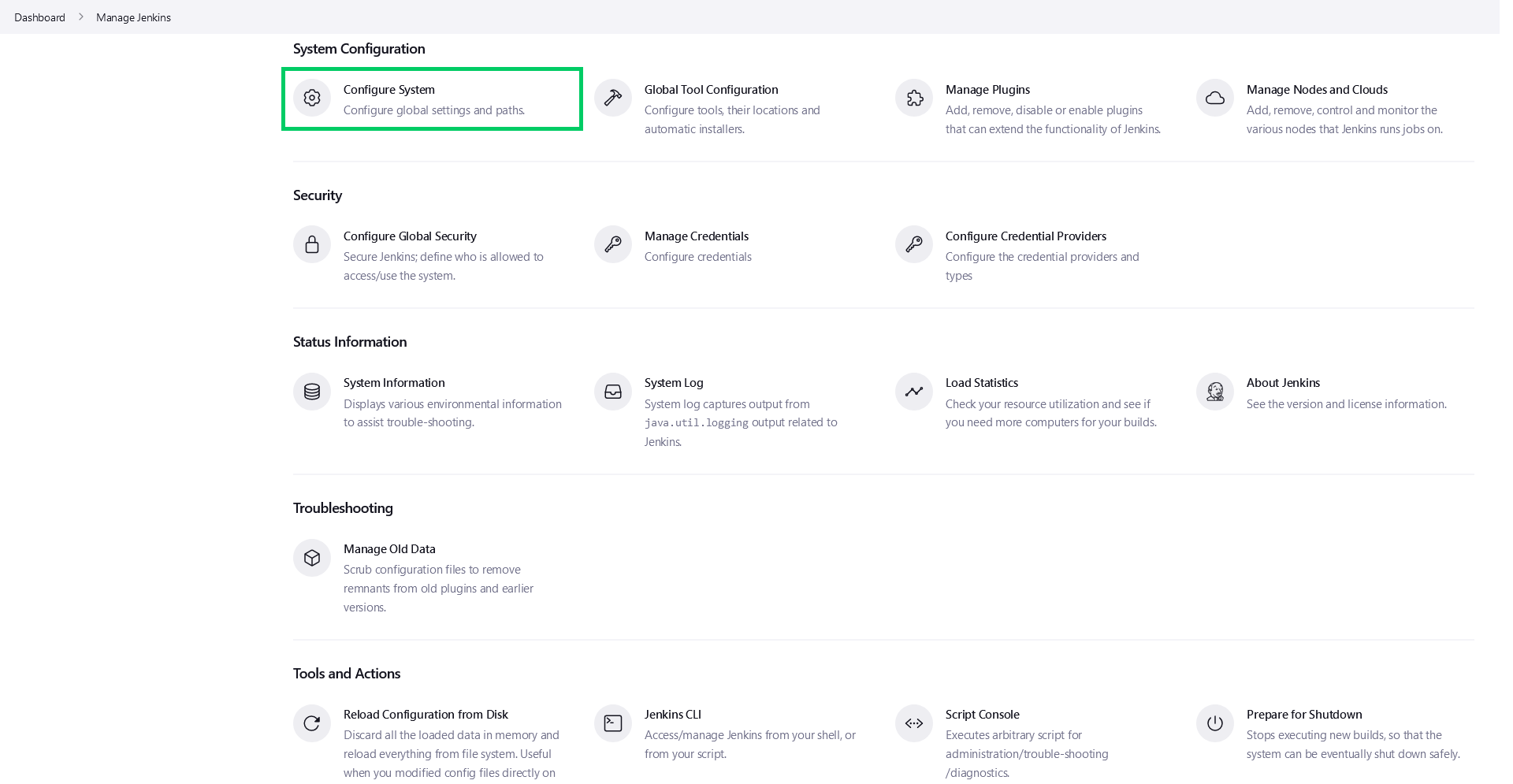Expand the Dashboard breadcrumb chevron
The height and width of the screenshot is (784, 1513).
pos(80,17)
